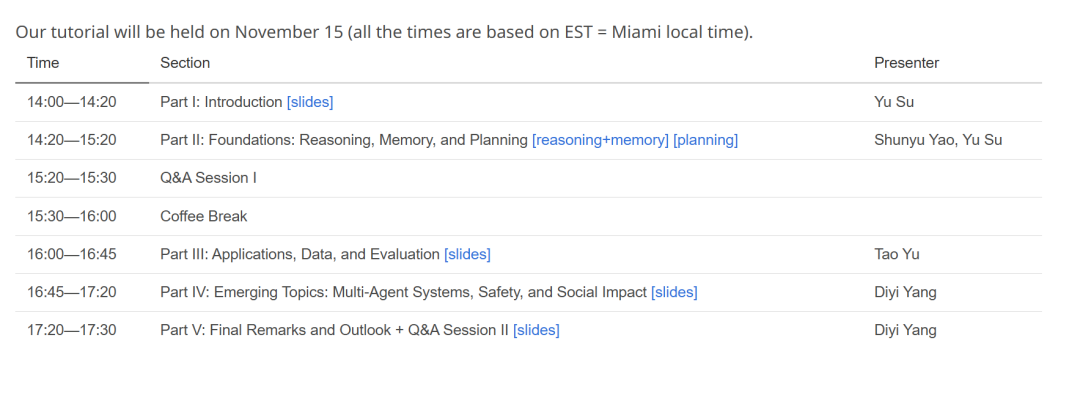Click Yu Su in the Introduction row

click(x=894, y=102)
